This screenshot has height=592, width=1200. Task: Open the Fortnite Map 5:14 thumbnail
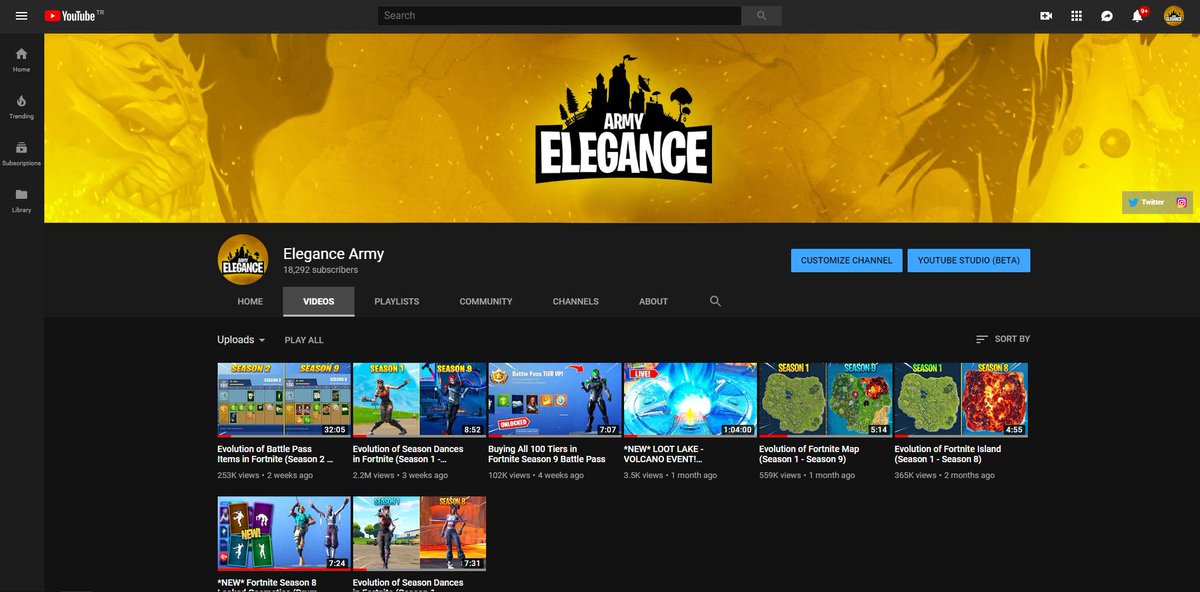tap(826, 400)
